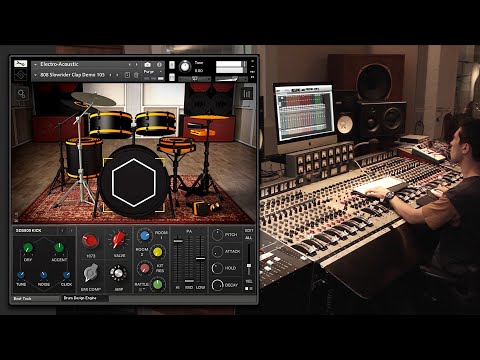This screenshot has height=360, width=480.
Task: Click the info icon in header
Action: (159, 65)
